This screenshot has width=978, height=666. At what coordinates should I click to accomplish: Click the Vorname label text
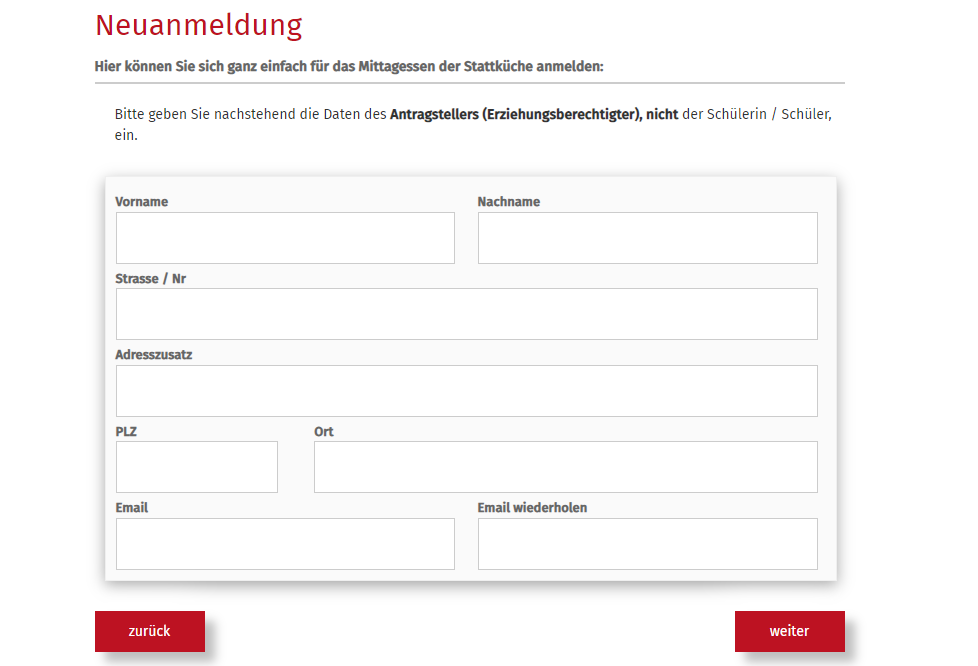pyautogui.click(x=142, y=202)
